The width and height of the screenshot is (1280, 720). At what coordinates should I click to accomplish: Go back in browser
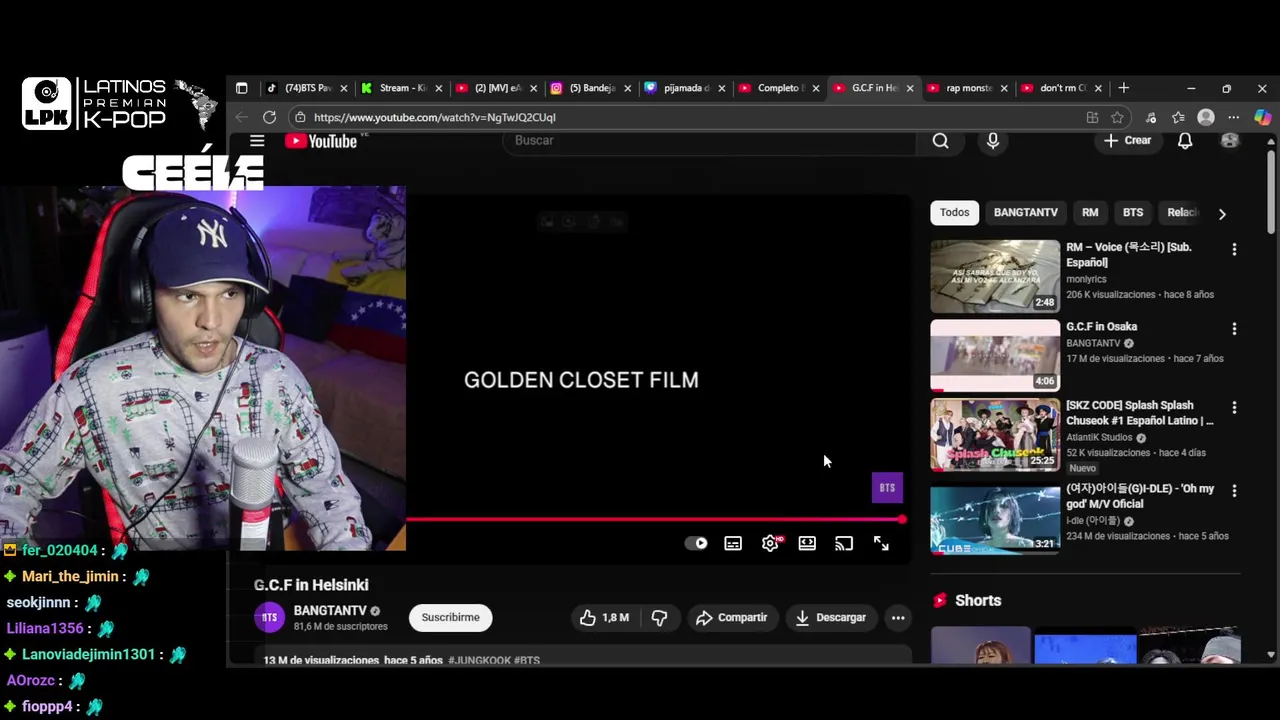(241, 117)
